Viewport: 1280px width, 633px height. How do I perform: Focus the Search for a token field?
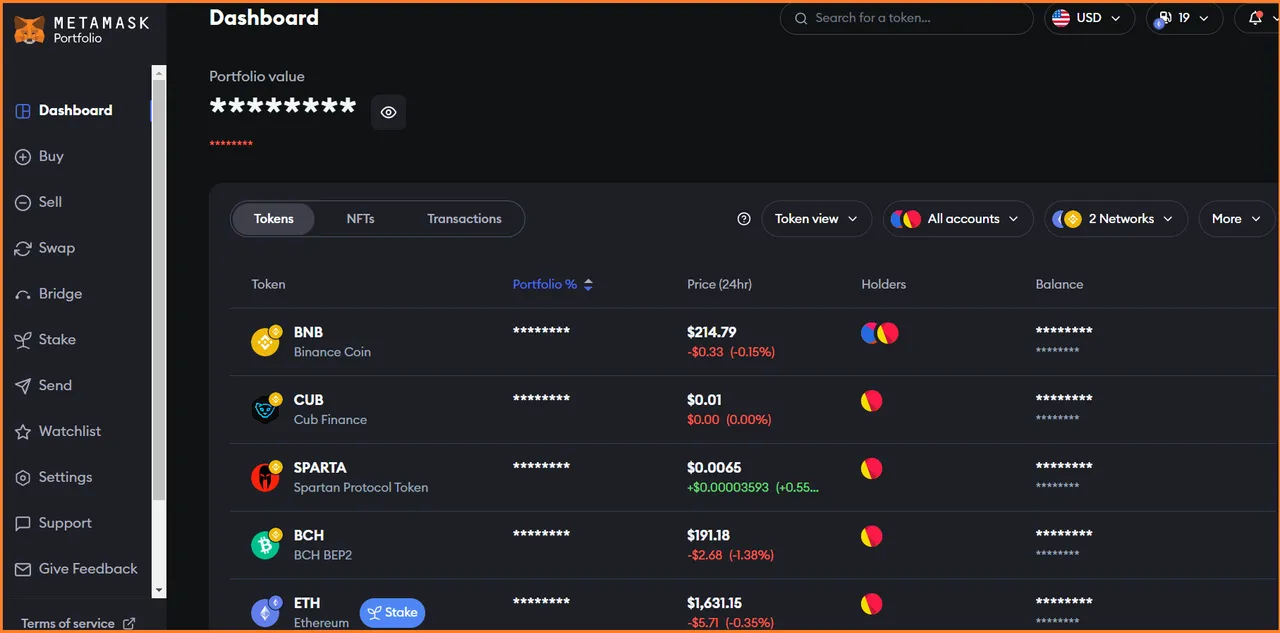click(x=906, y=18)
